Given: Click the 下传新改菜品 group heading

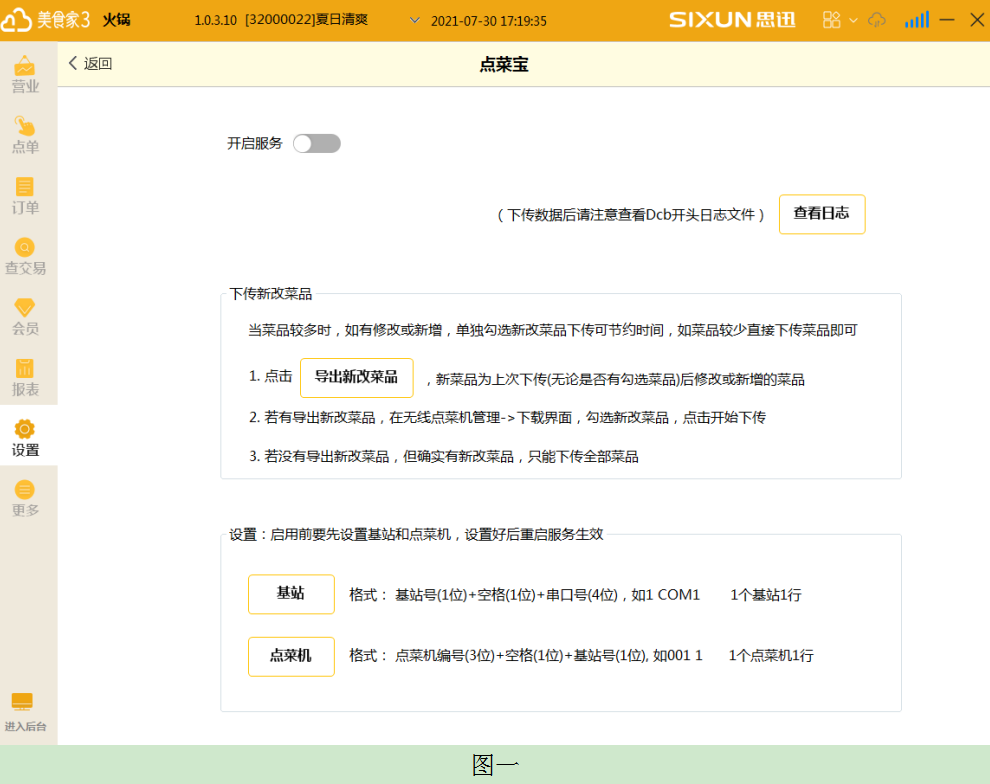Looking at the screenshot, I should 270,294.
